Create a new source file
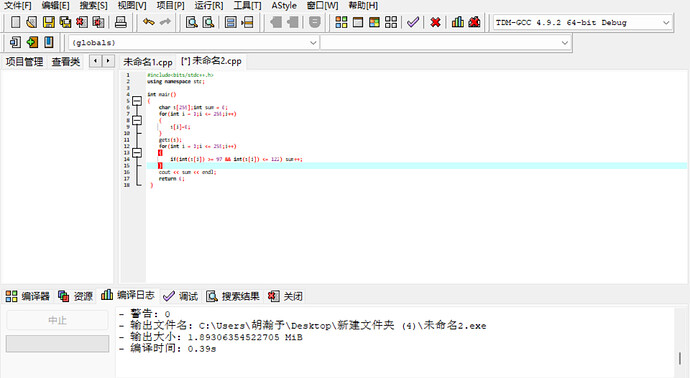Screen dimensions: 690x378 pos(15,22)
